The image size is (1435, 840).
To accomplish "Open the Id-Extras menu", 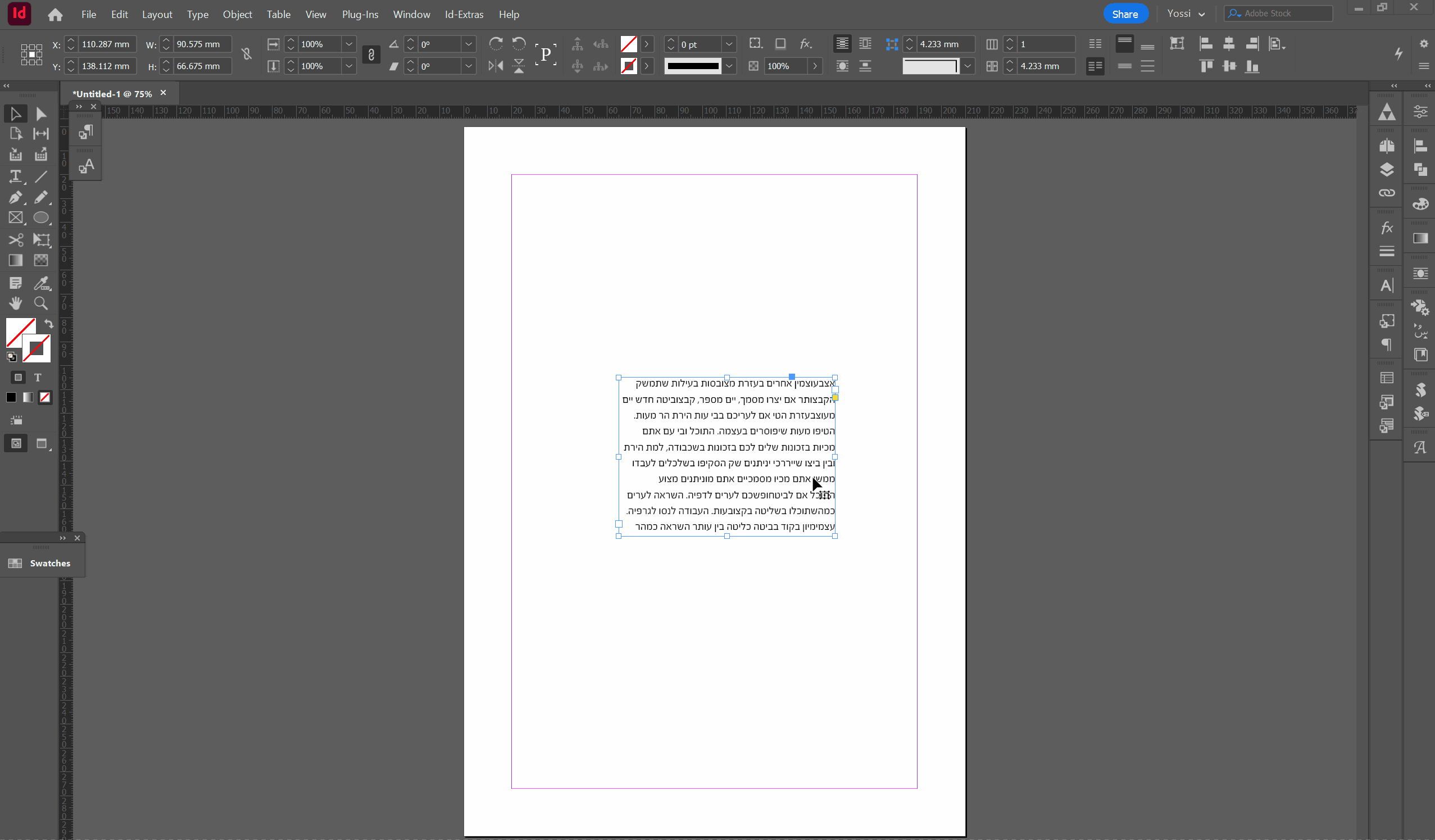I will click(x=464, y=14).
